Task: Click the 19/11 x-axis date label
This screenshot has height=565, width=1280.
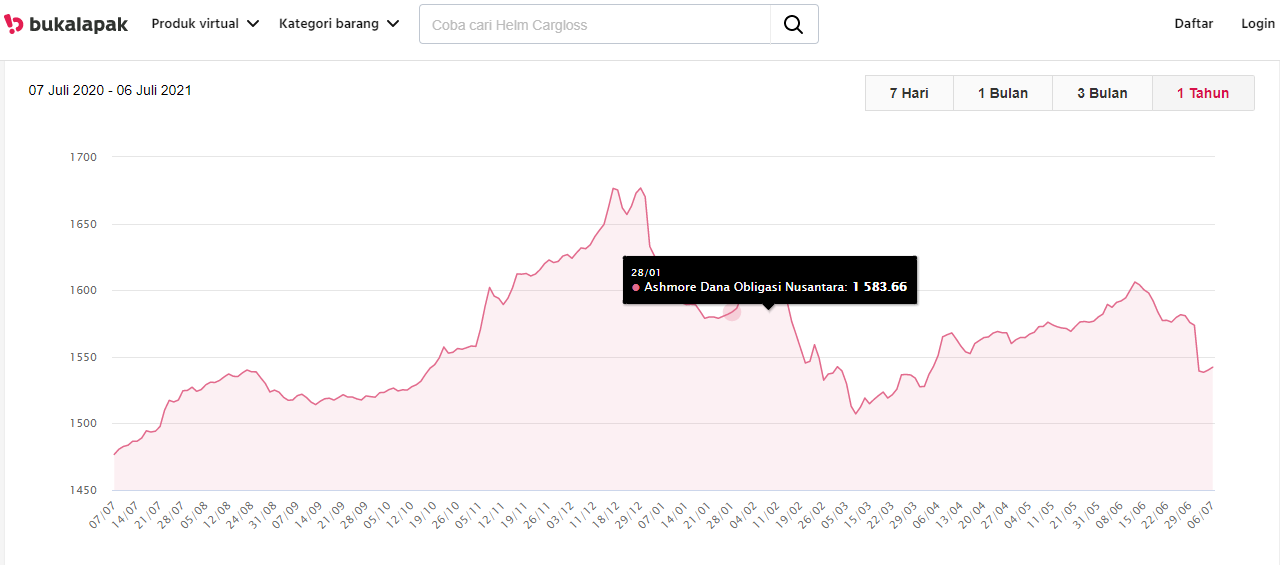Action: 515,515
